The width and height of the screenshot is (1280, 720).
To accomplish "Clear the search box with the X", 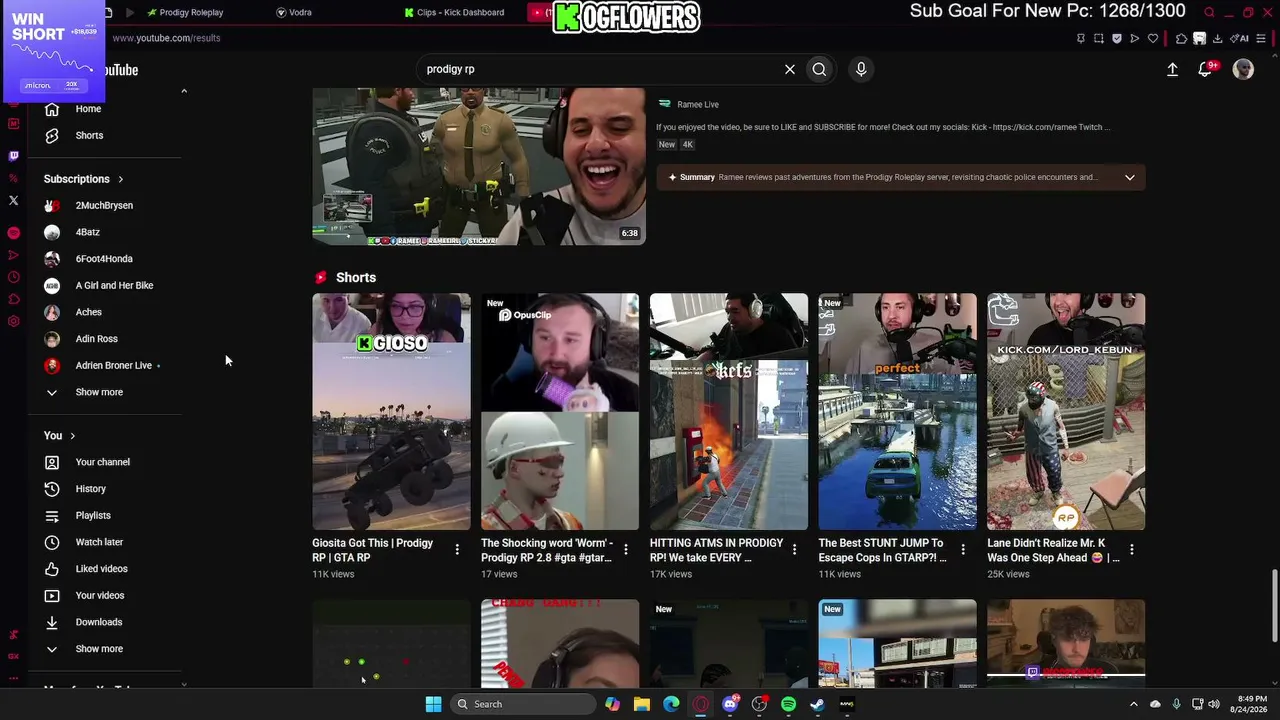I will (x=790, y=69).
